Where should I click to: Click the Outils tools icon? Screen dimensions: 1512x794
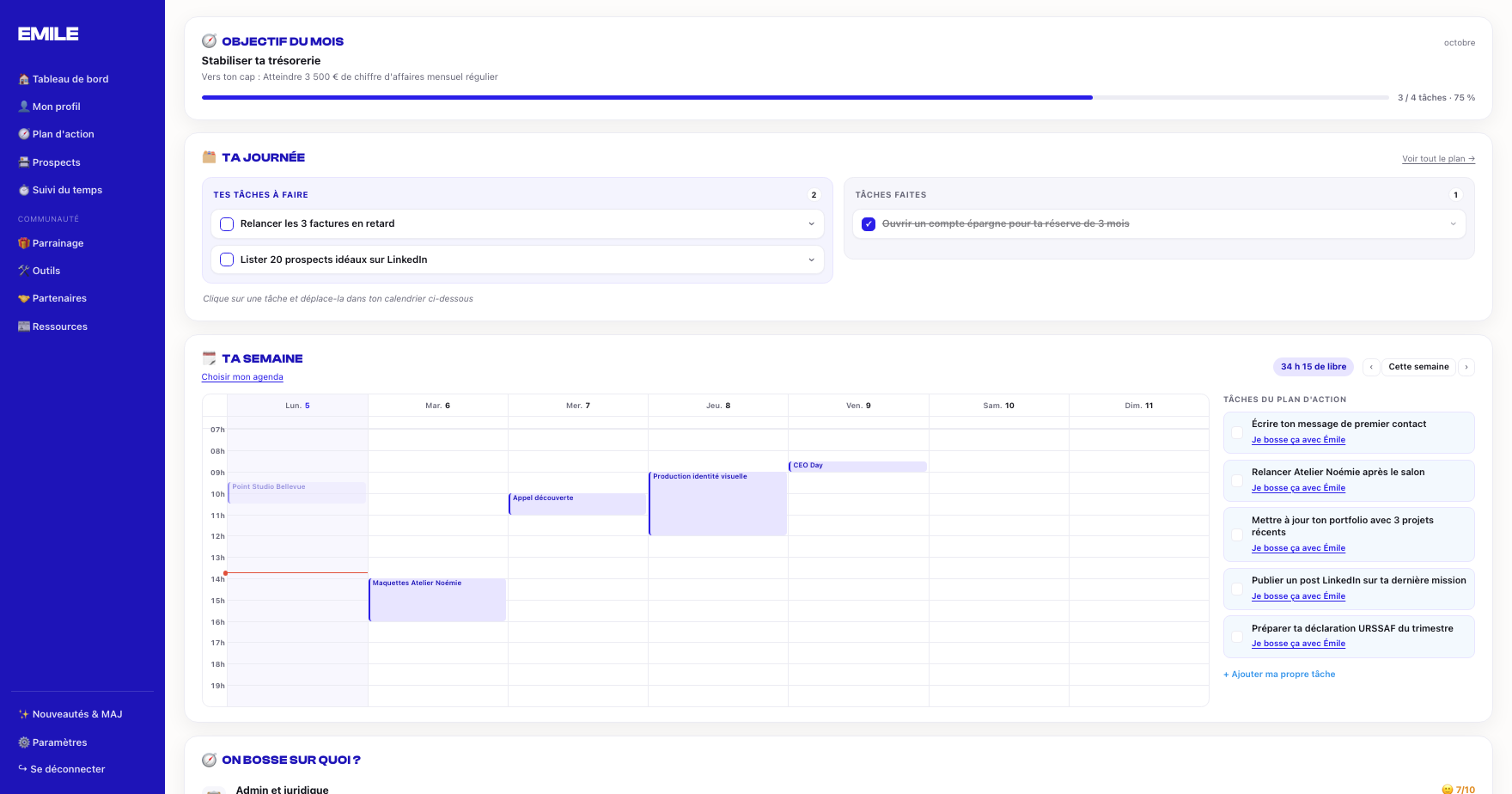pyautogui.click(x=24, y=271)
